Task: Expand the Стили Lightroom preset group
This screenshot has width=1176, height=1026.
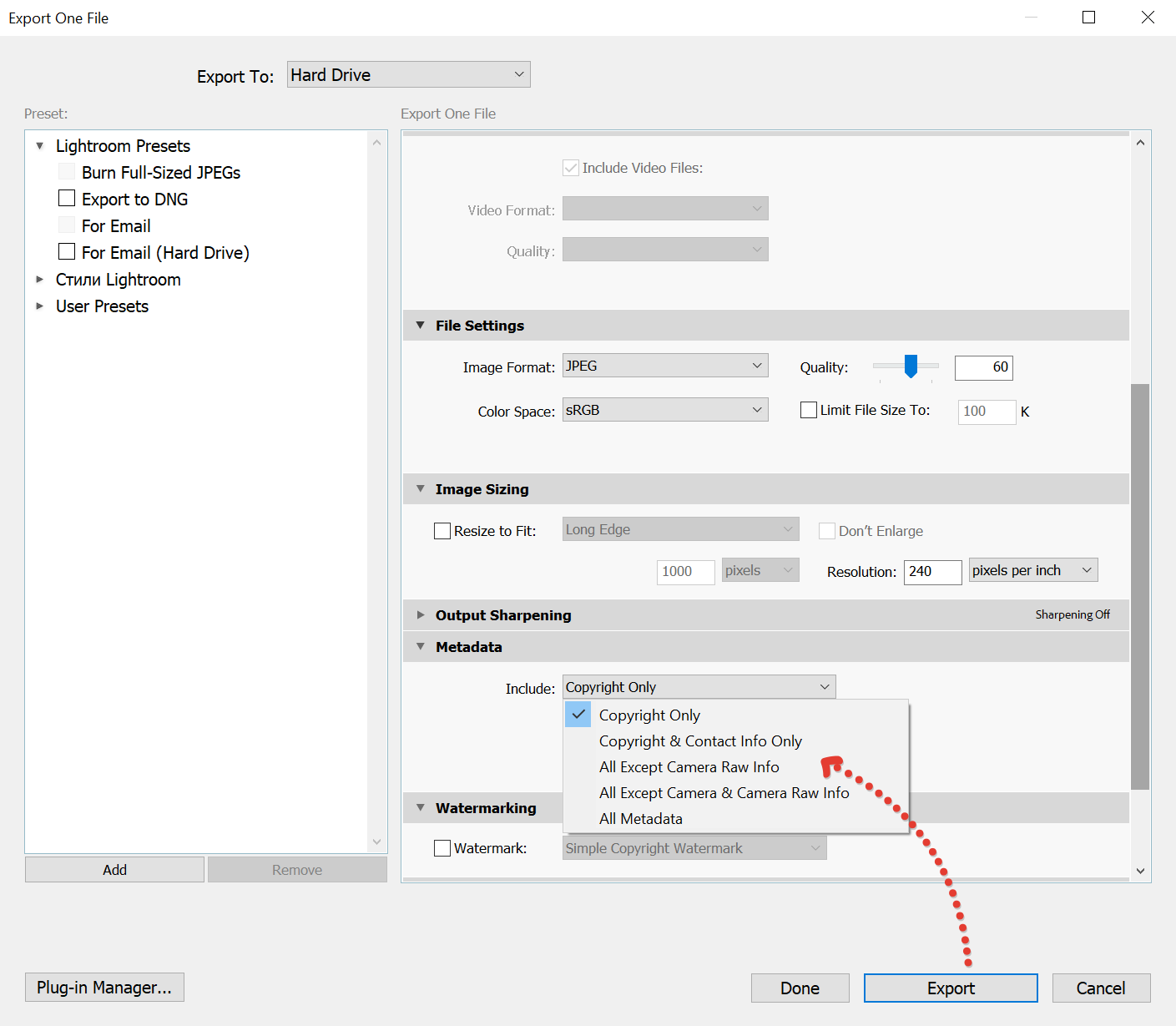Action: point(39,280)
